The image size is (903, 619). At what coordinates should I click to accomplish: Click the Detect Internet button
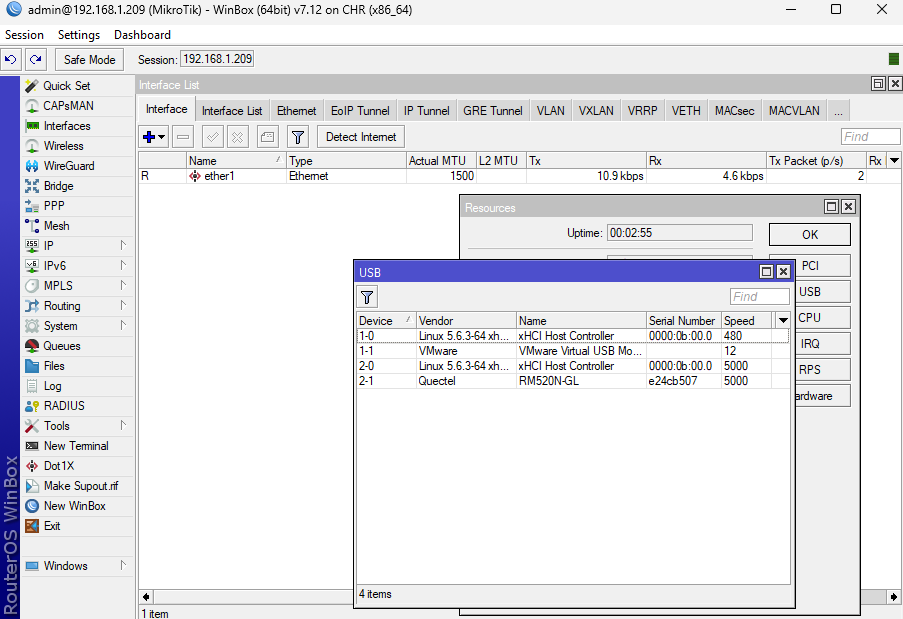360,136
